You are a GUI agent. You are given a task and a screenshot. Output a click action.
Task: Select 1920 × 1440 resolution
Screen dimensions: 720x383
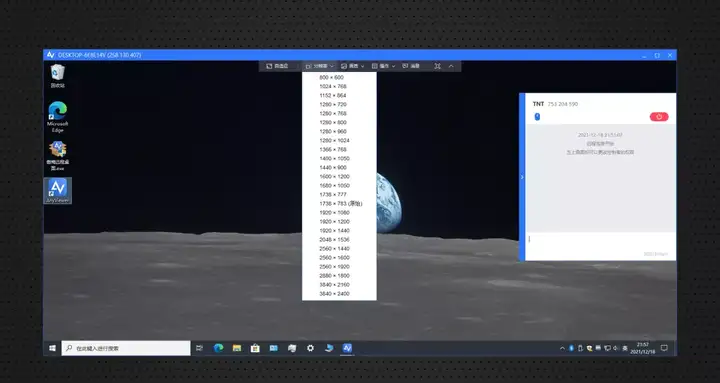click(339, 231)
